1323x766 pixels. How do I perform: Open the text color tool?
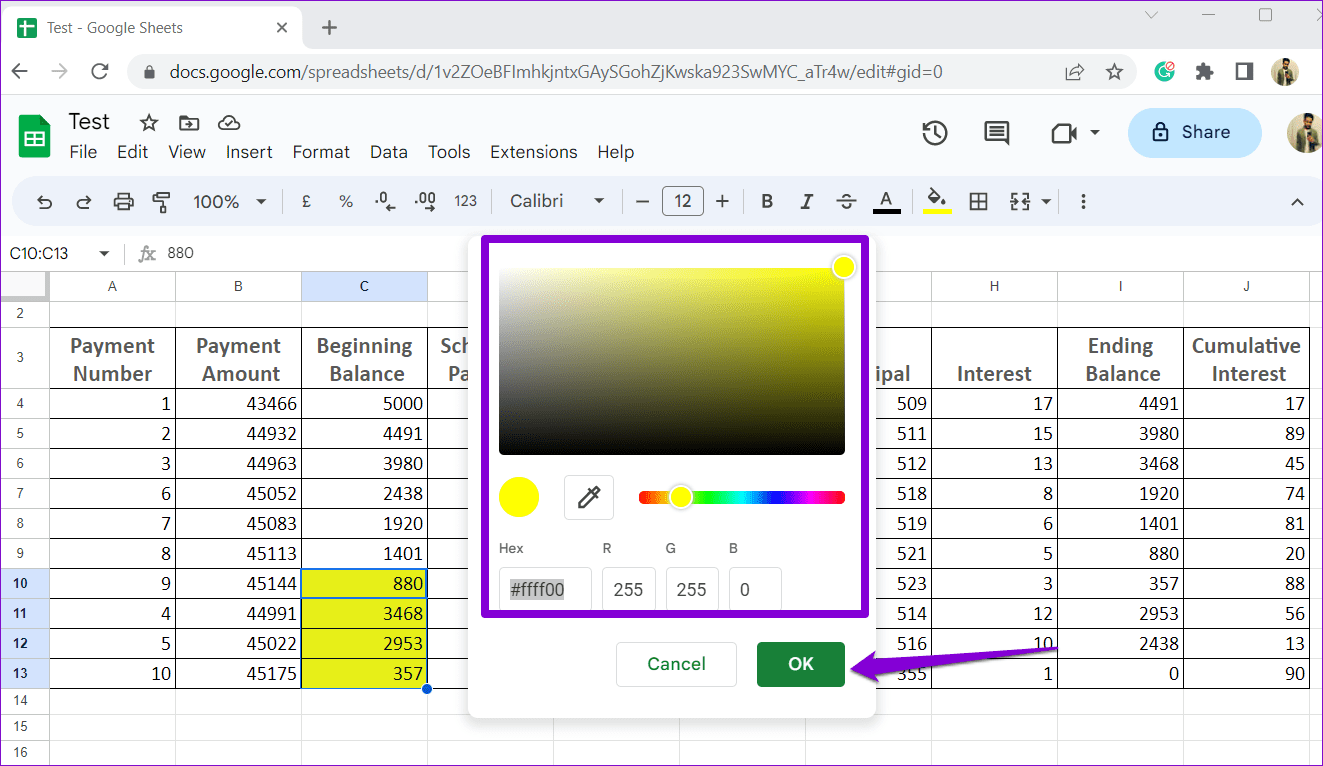click(886, 202)
